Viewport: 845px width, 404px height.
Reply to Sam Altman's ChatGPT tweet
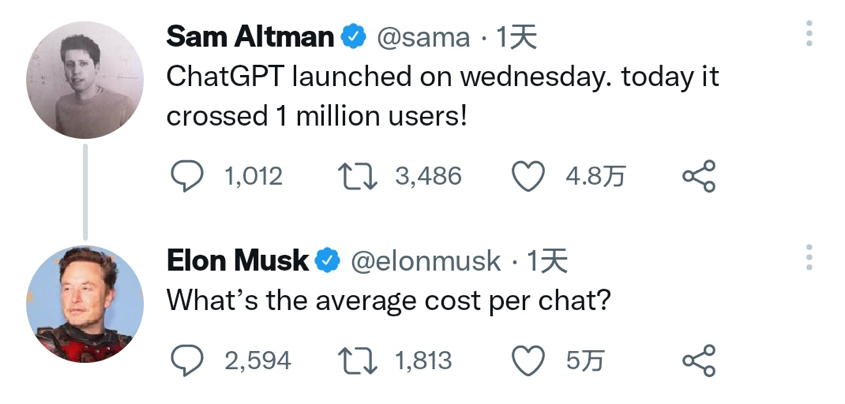(x=187, y=177)
